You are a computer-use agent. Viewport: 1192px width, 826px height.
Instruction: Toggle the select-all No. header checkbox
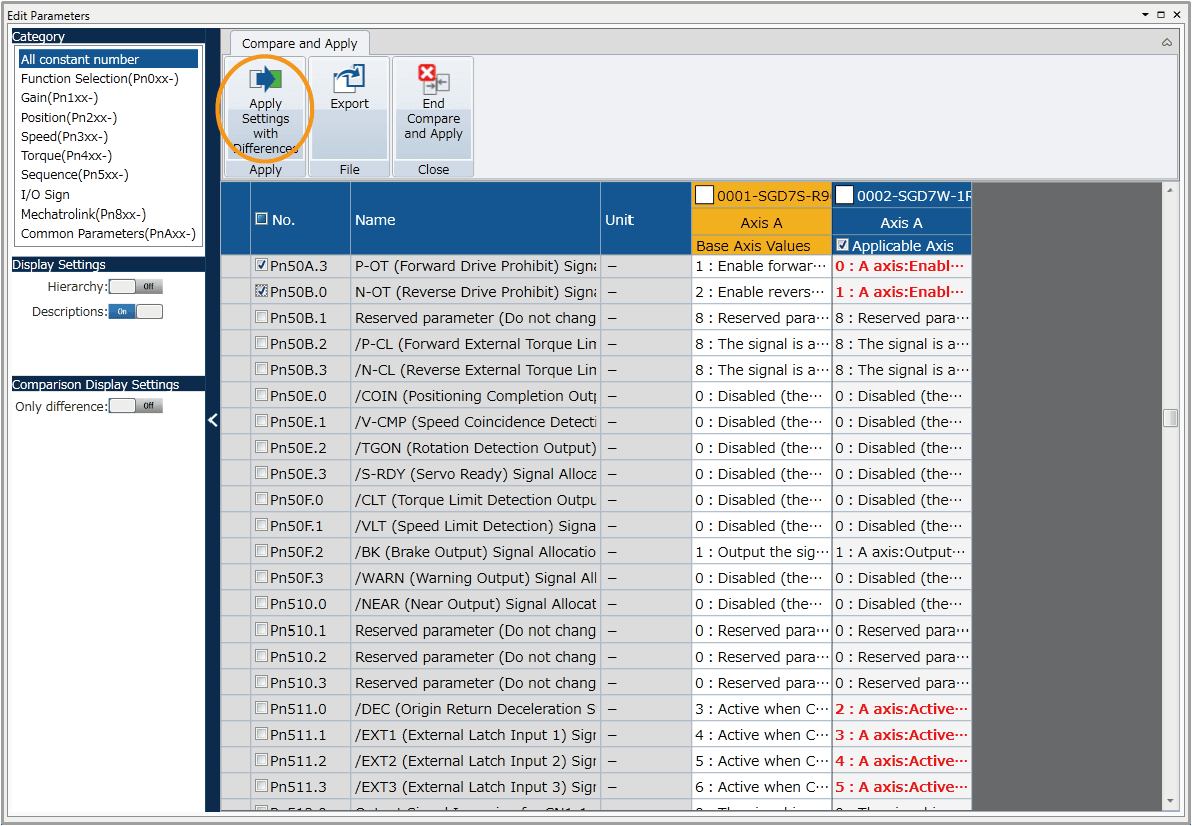point(262,219)
